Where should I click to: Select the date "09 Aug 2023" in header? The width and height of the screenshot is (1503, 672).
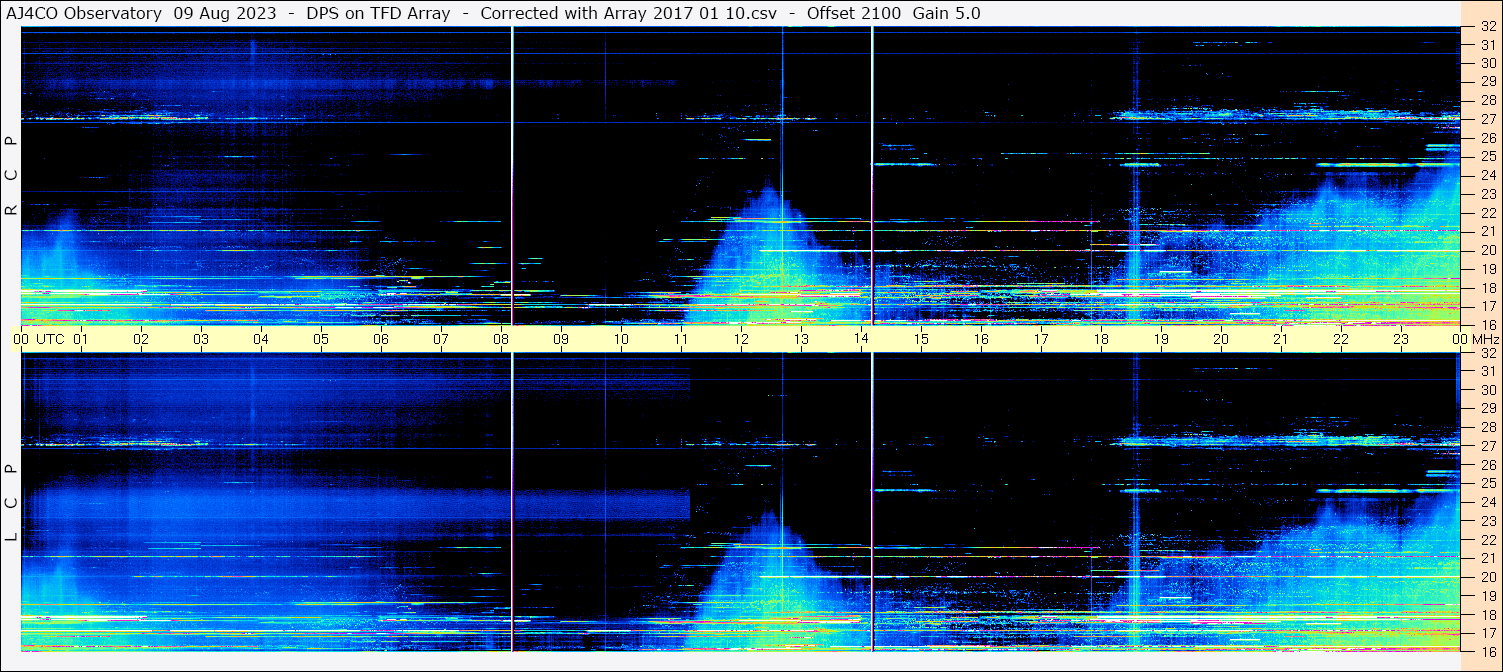pyautogui.click(x=224, y=14)
